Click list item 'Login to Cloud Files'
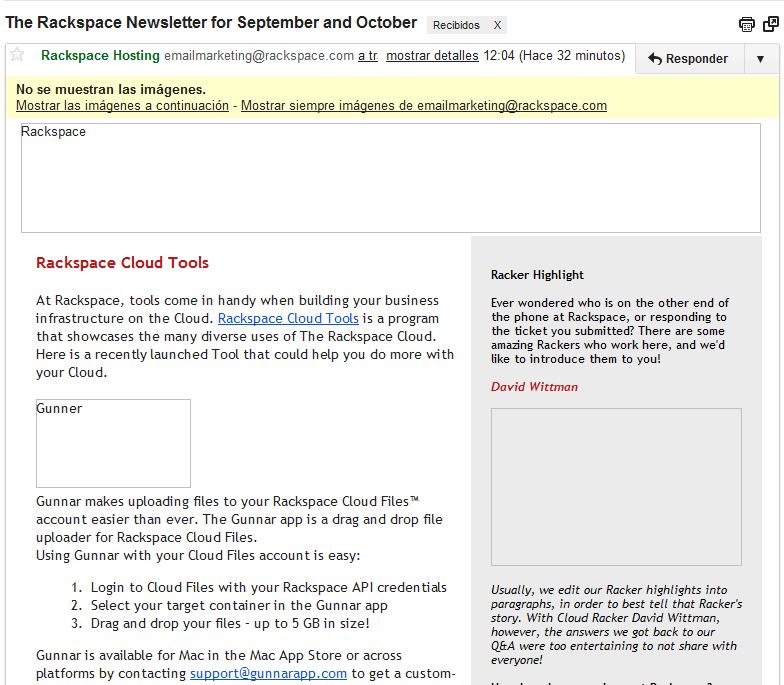This screenshot has height=685, width=784. pyautogui.click(x=268, y=588)
